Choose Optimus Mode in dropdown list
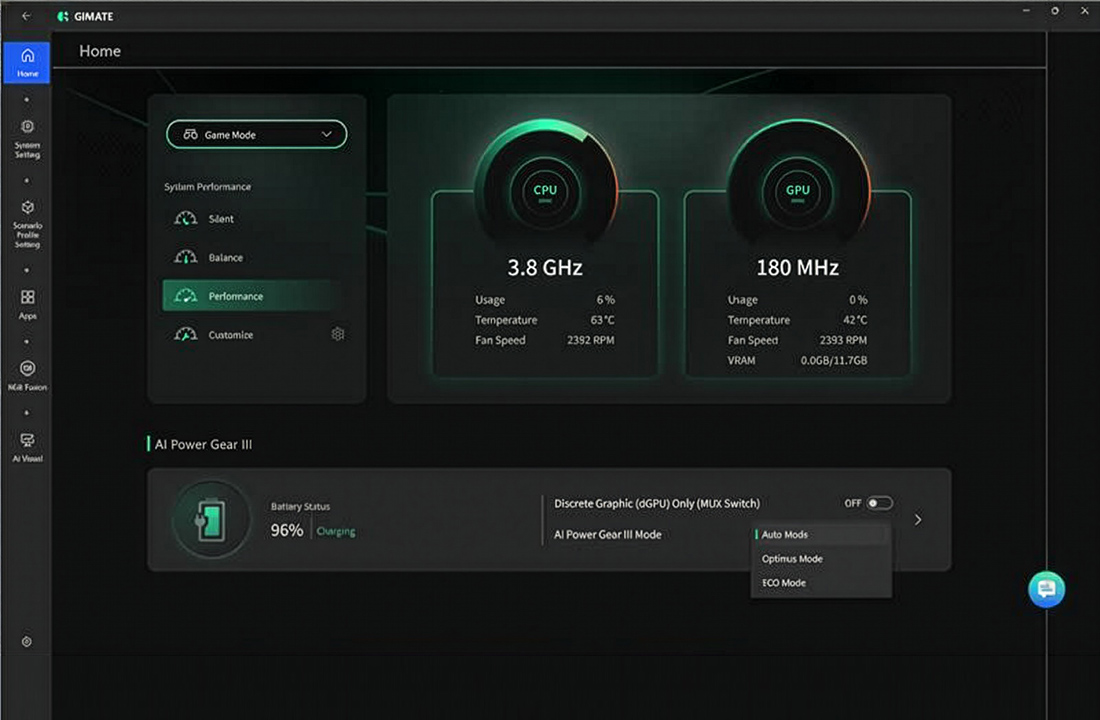Viewport: 1100px width, 720px height. tap(821, 559)
